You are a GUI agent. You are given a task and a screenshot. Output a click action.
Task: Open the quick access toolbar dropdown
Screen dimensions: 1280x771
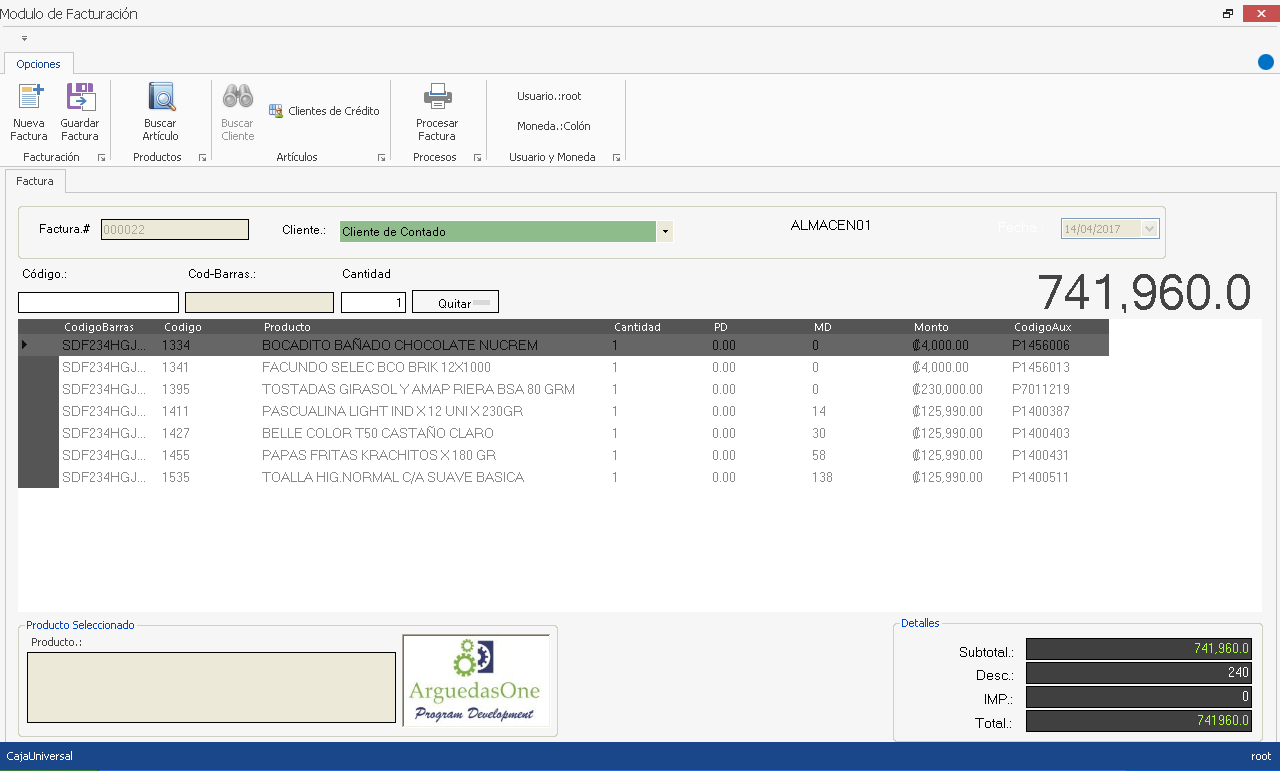pyautogui.click(x=24, y=38)
